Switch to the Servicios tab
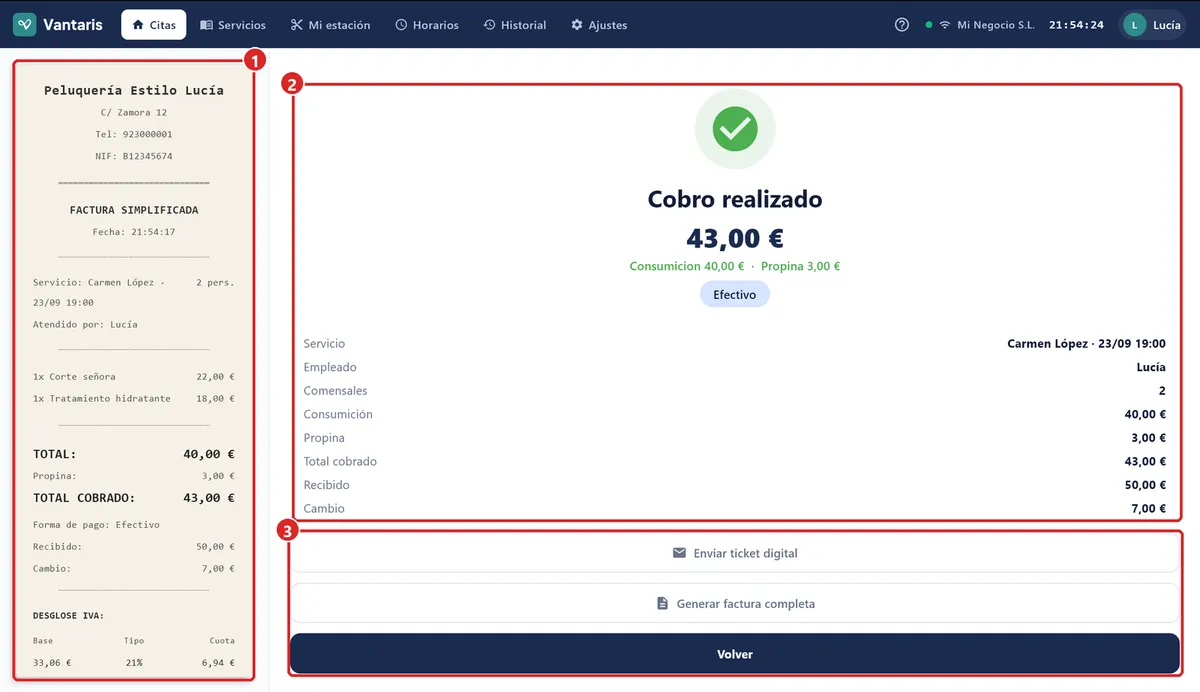Image resolution: width=1200 pixels, height=692 pixels. (233, 25)
